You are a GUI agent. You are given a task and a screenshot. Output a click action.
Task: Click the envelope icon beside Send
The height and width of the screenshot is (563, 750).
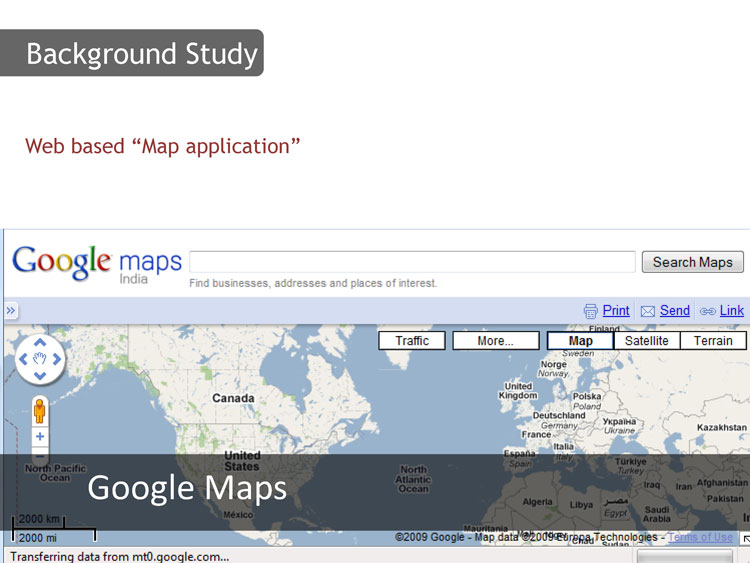[648, 311]
